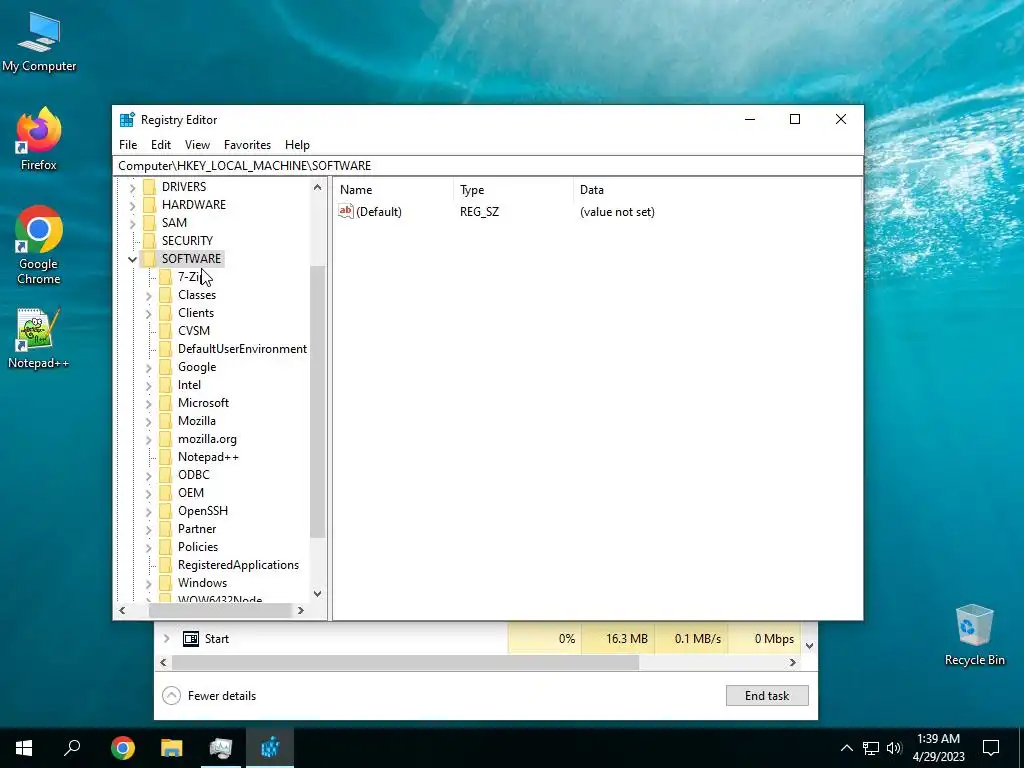The height and width of the screenshot is (768, 1024).
Task: Open the Edit menu
Action: [161, 145]
